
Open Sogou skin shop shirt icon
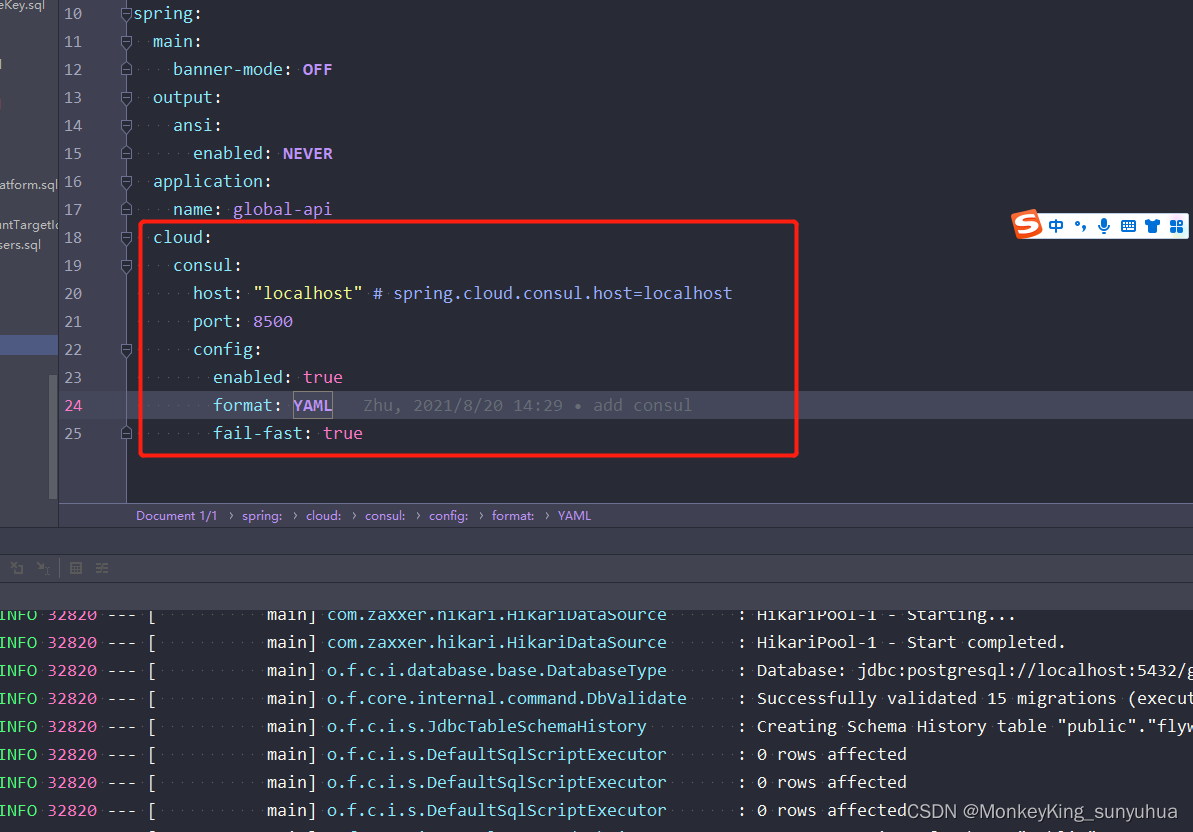[x=1152, y=226]
